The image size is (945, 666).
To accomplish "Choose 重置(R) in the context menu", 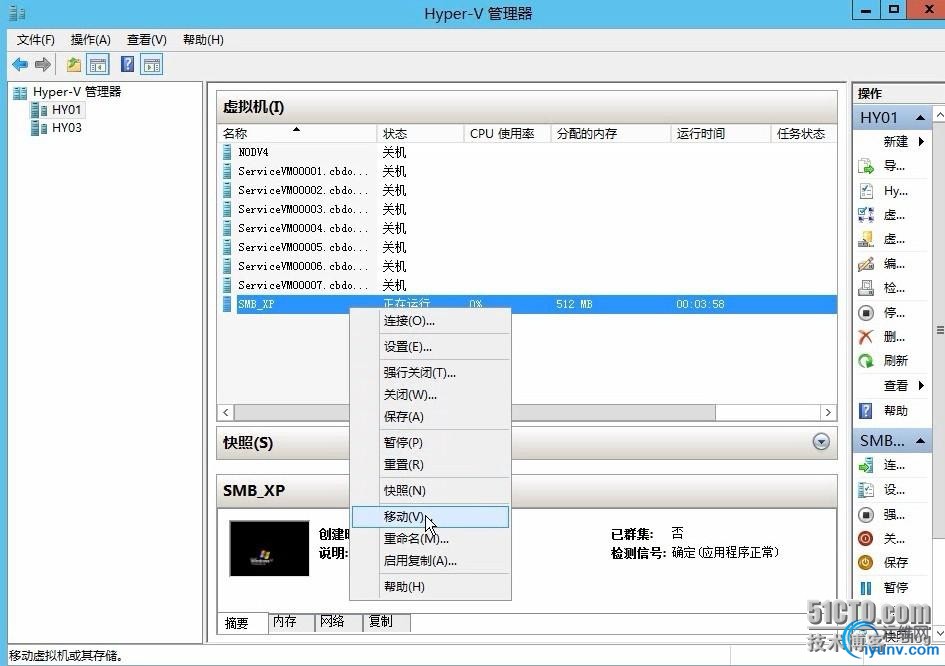I will 430,465.
